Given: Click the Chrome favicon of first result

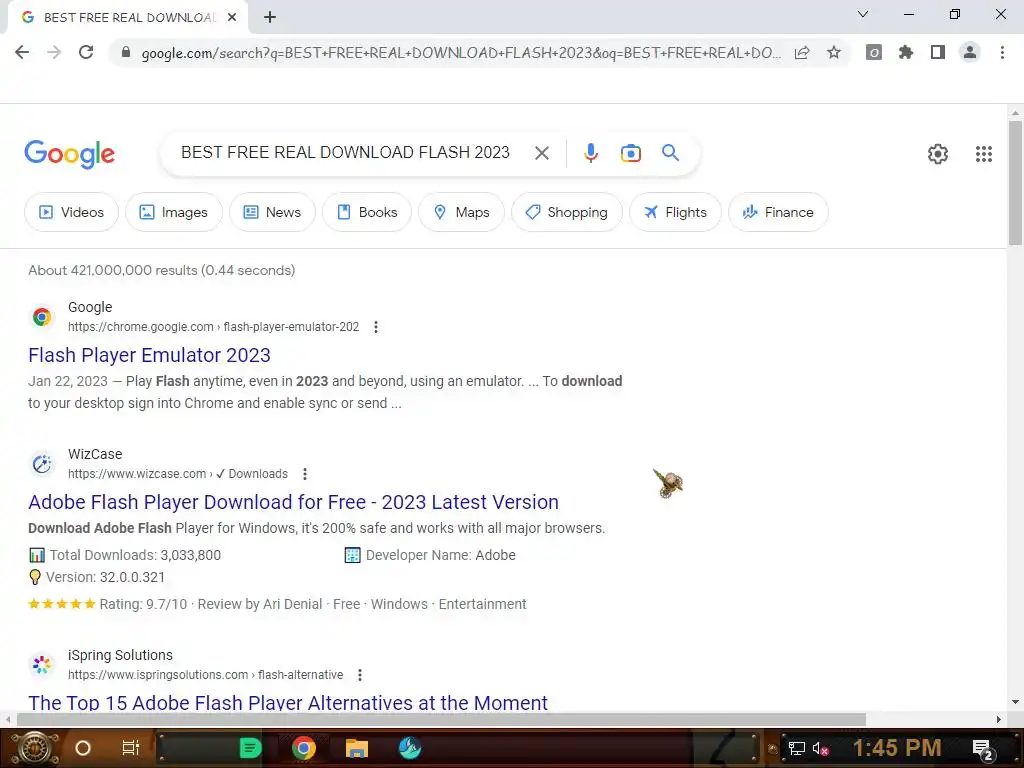Looking at the screenshot, I should [x=42, y=317].
